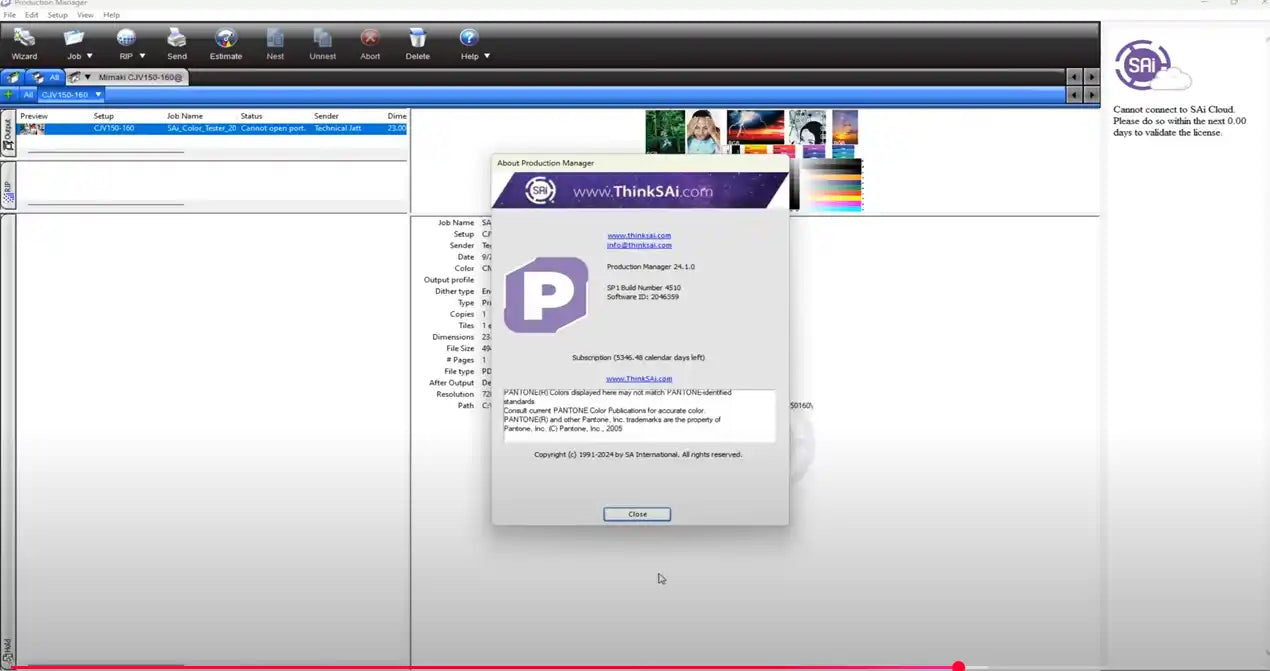1270x671 pixels.
Task: Open the CJV150-160 setup dropdown
Action: pos(98,94)
